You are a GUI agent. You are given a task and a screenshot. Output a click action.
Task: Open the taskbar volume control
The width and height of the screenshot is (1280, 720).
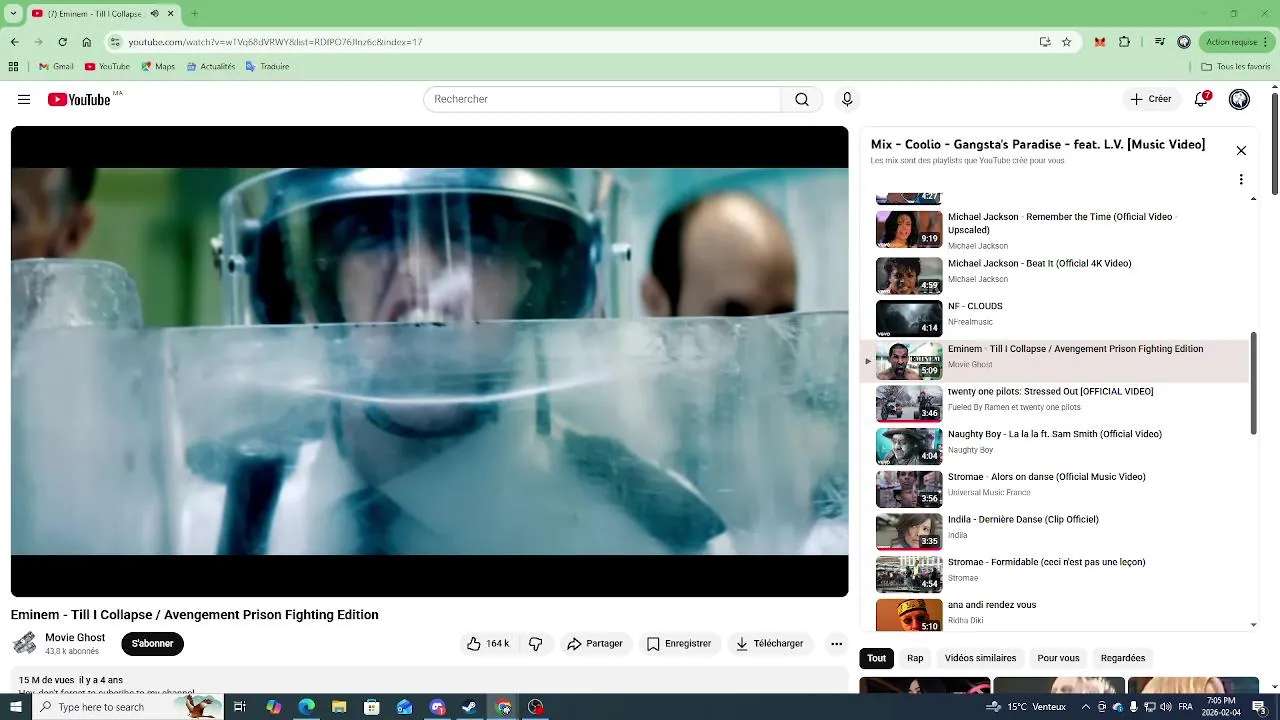1165,707
